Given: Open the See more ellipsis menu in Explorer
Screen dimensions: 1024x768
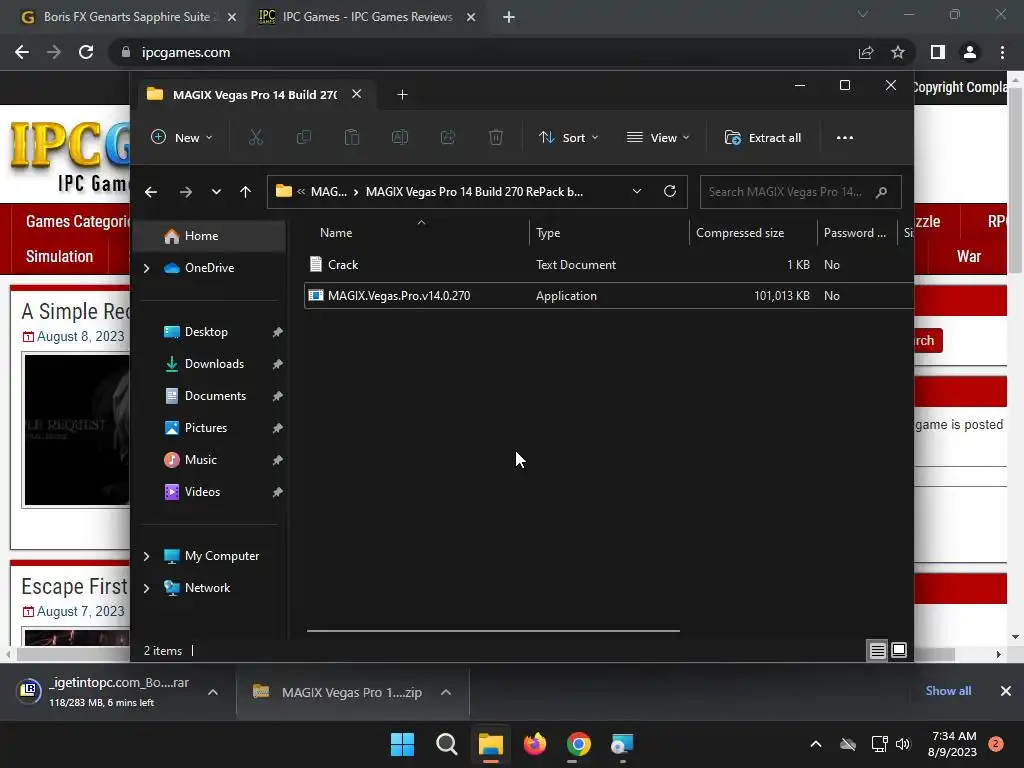Looking at the screenshot, I should pyautogui.click(x=844, y=138).
